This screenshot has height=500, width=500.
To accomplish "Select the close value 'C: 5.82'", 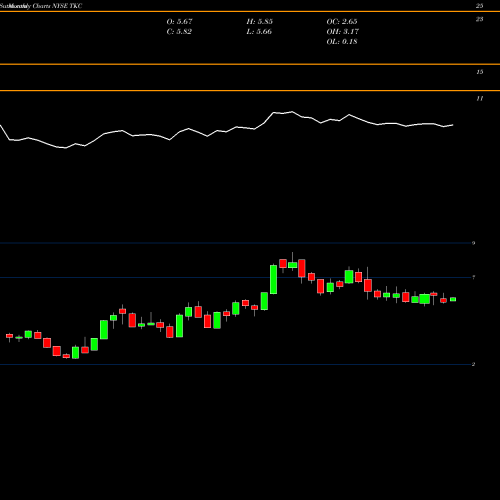I will click(179, 31).
